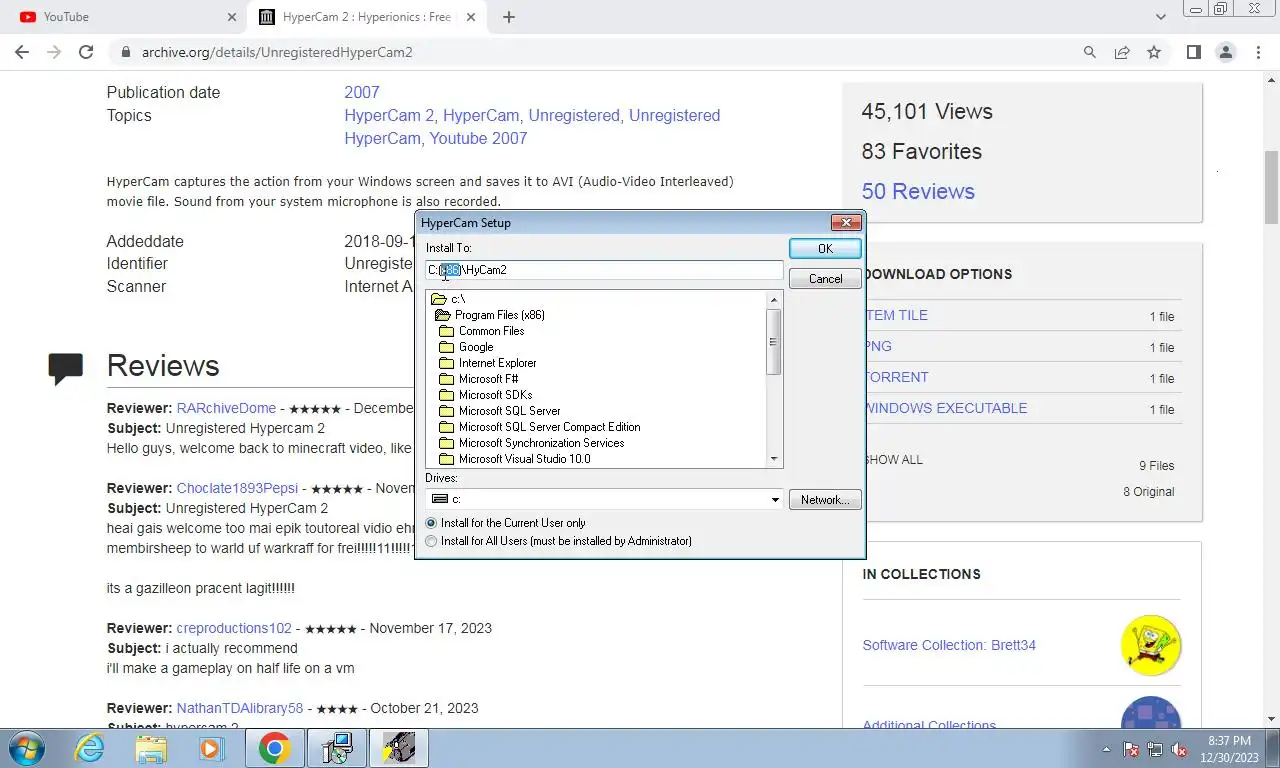Click the Windows Start button
Screen dimensions: 1280x768
(28, 748)
